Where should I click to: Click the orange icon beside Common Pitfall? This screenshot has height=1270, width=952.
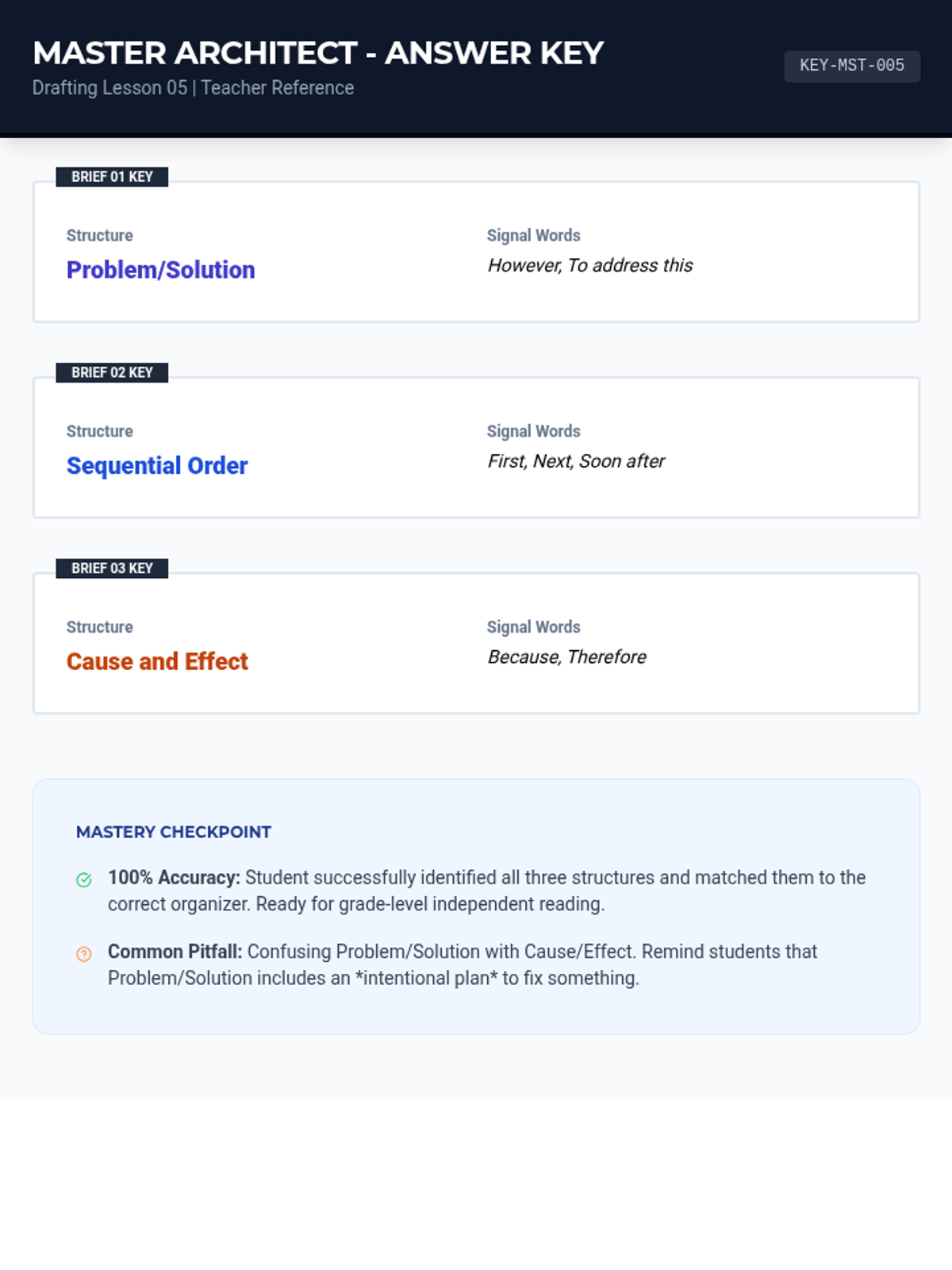pos(84,954)
